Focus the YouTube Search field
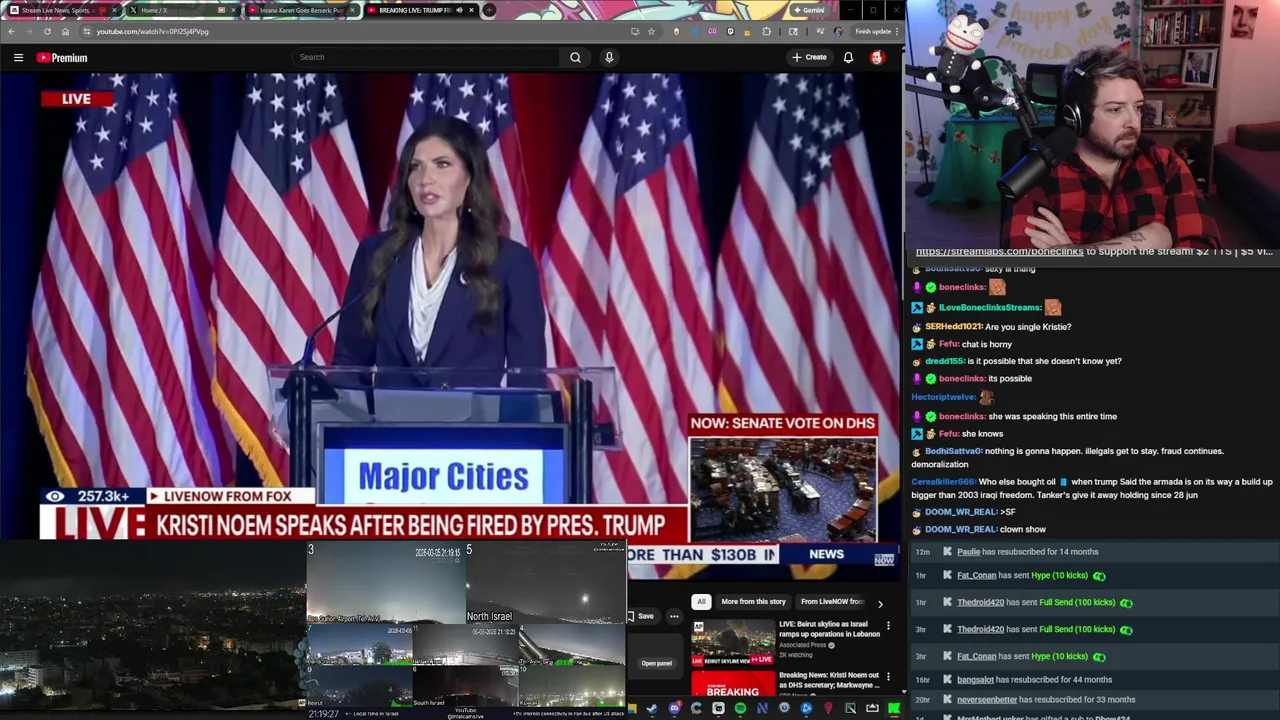 (x=425, y=57)
